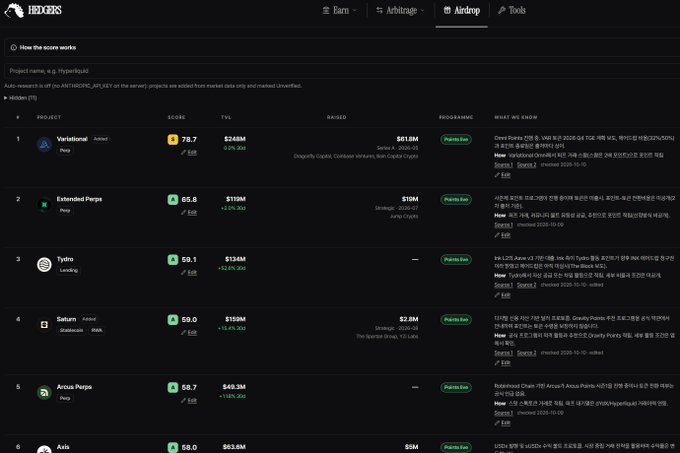This screenshot has height=453, width=680.
Task: Open the Arbitrage dropdown menu
Action: point(400,10)
